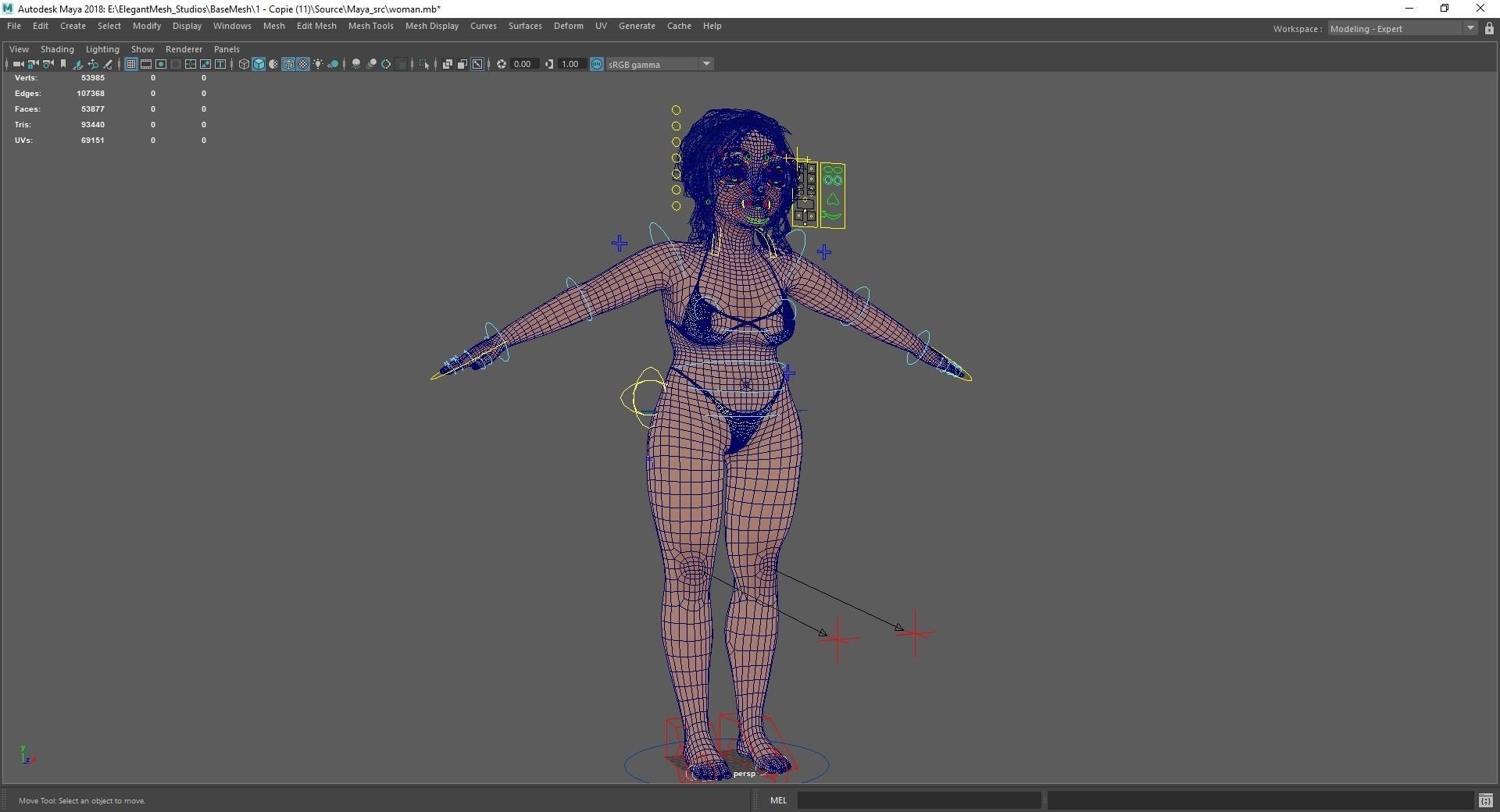Toggle the viewport Grid display

point(131,64)
